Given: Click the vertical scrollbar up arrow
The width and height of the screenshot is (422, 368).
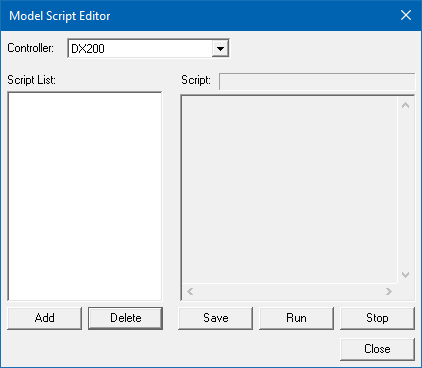Looking at the screenshot, I should (405, 106).
